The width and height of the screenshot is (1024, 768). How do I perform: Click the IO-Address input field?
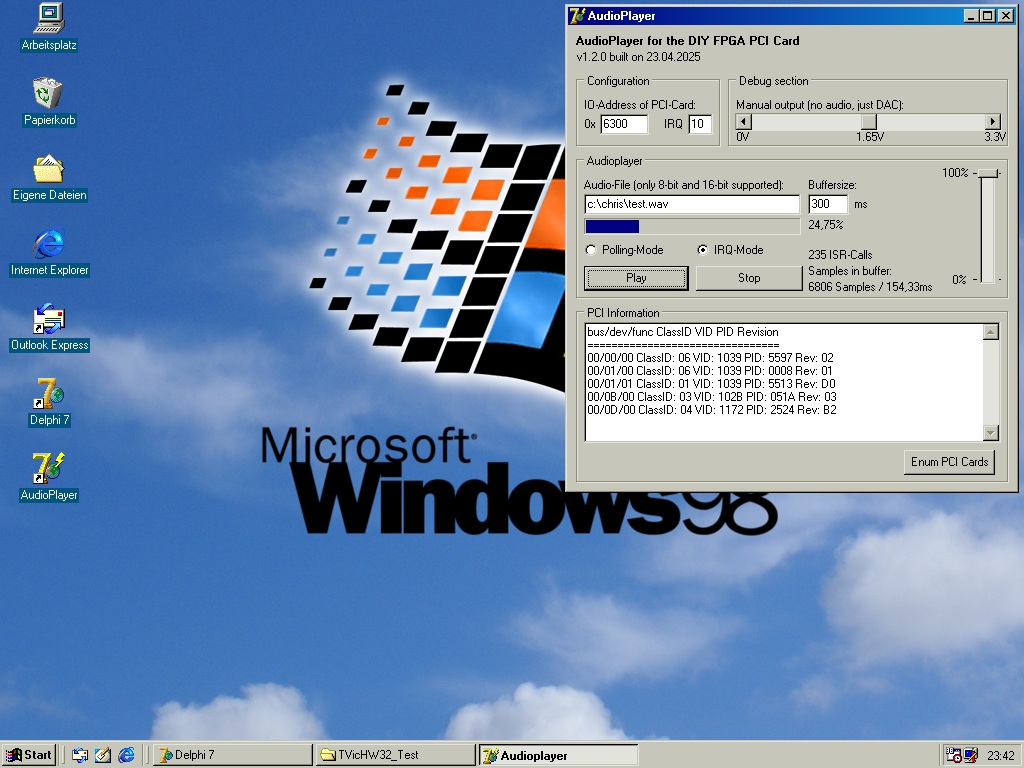624,124
